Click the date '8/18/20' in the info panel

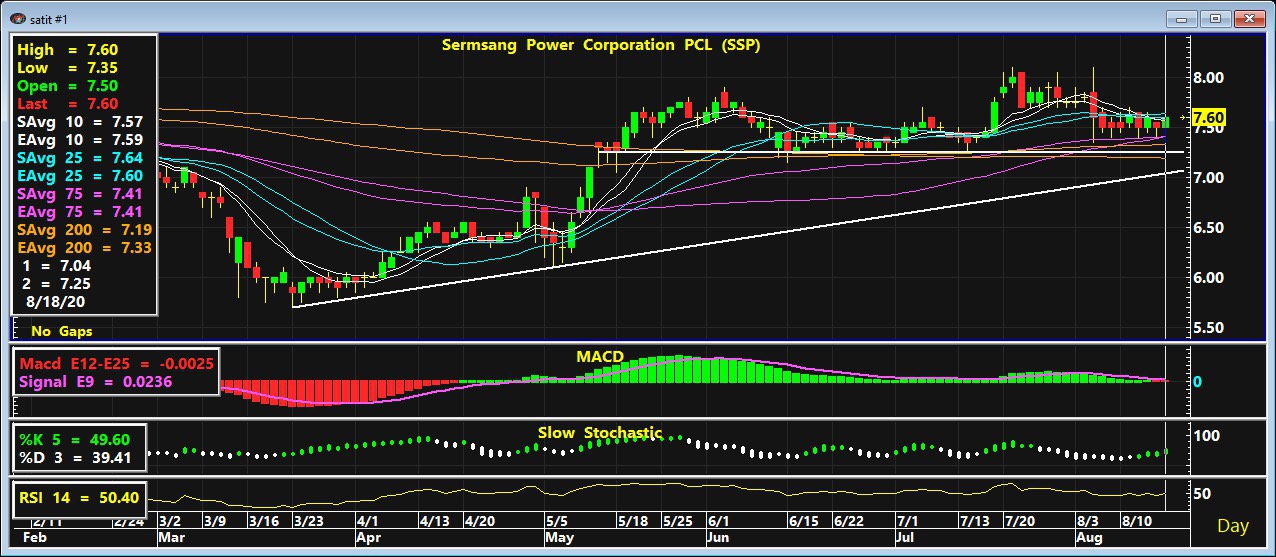(55, 301)
